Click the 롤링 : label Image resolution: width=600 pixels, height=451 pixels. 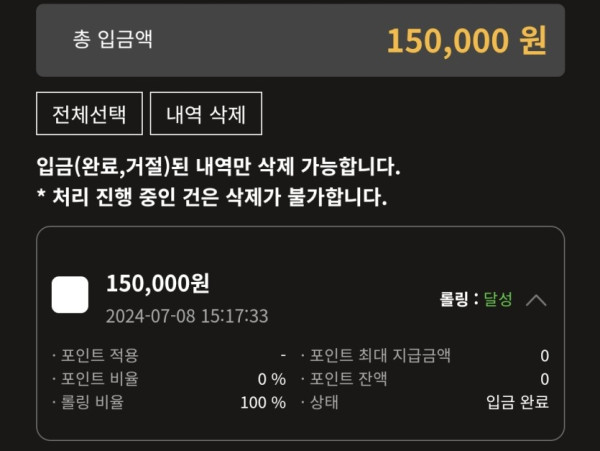(459, 299)
